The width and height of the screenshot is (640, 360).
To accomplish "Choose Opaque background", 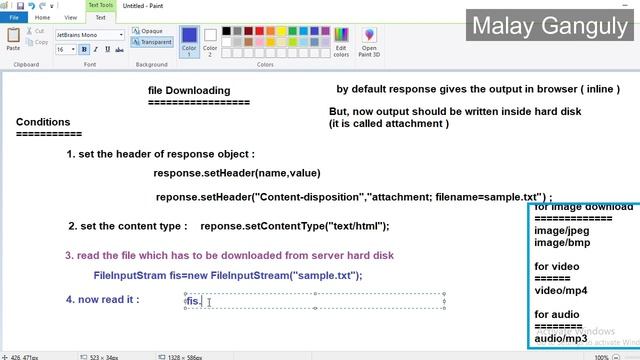I will [147, 31].
